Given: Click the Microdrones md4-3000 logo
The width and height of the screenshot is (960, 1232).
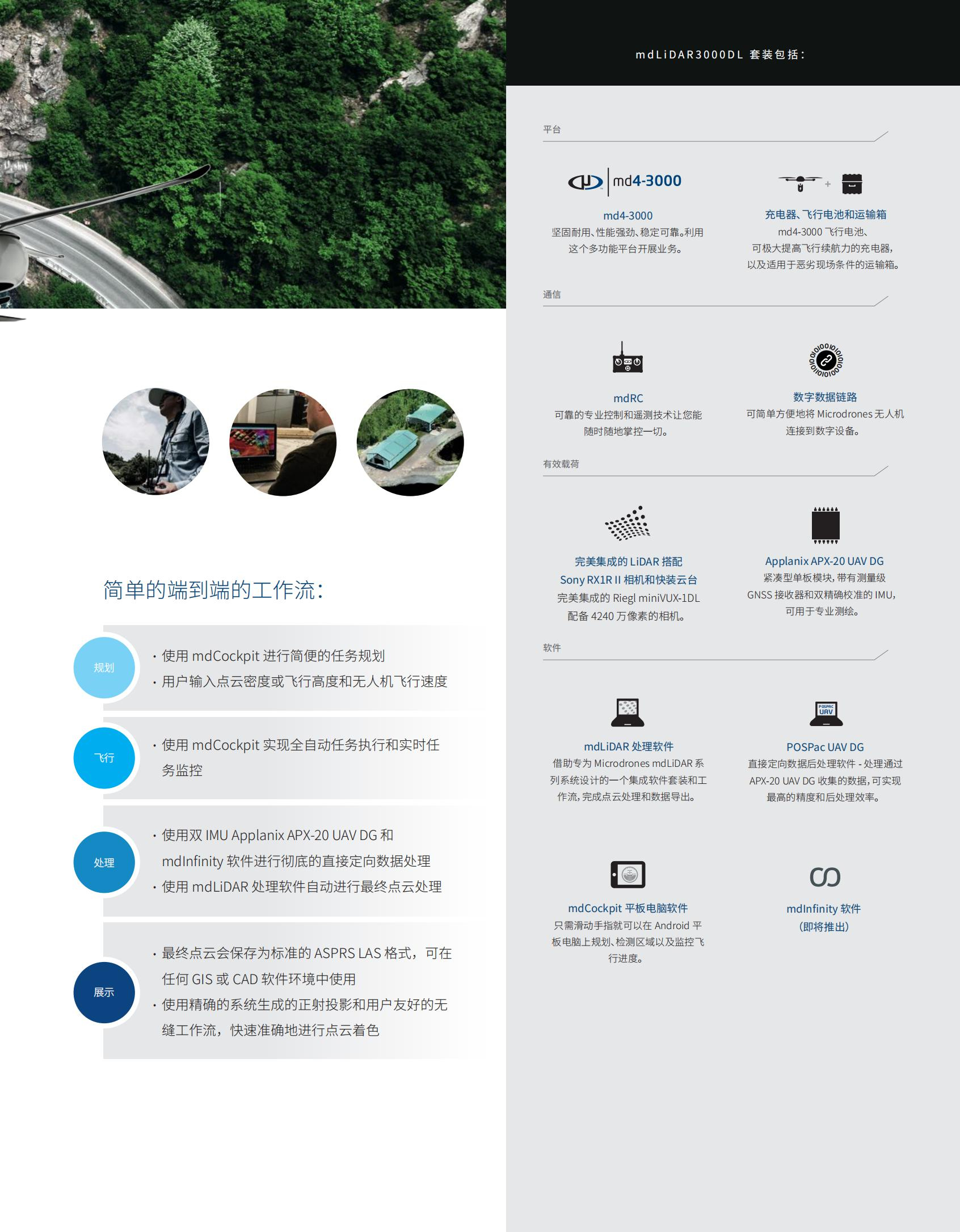Looking at the screenshot, I should tap(624, 182).
